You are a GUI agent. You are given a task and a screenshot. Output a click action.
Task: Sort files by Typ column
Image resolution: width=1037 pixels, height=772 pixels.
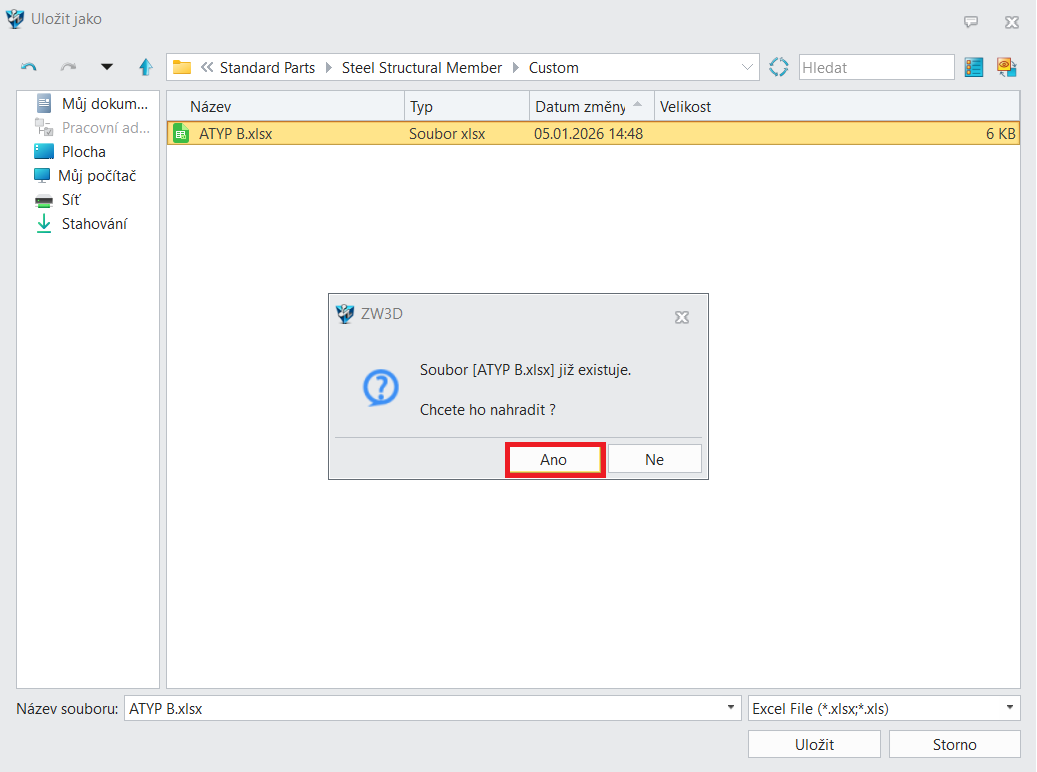tap(467, 107)
